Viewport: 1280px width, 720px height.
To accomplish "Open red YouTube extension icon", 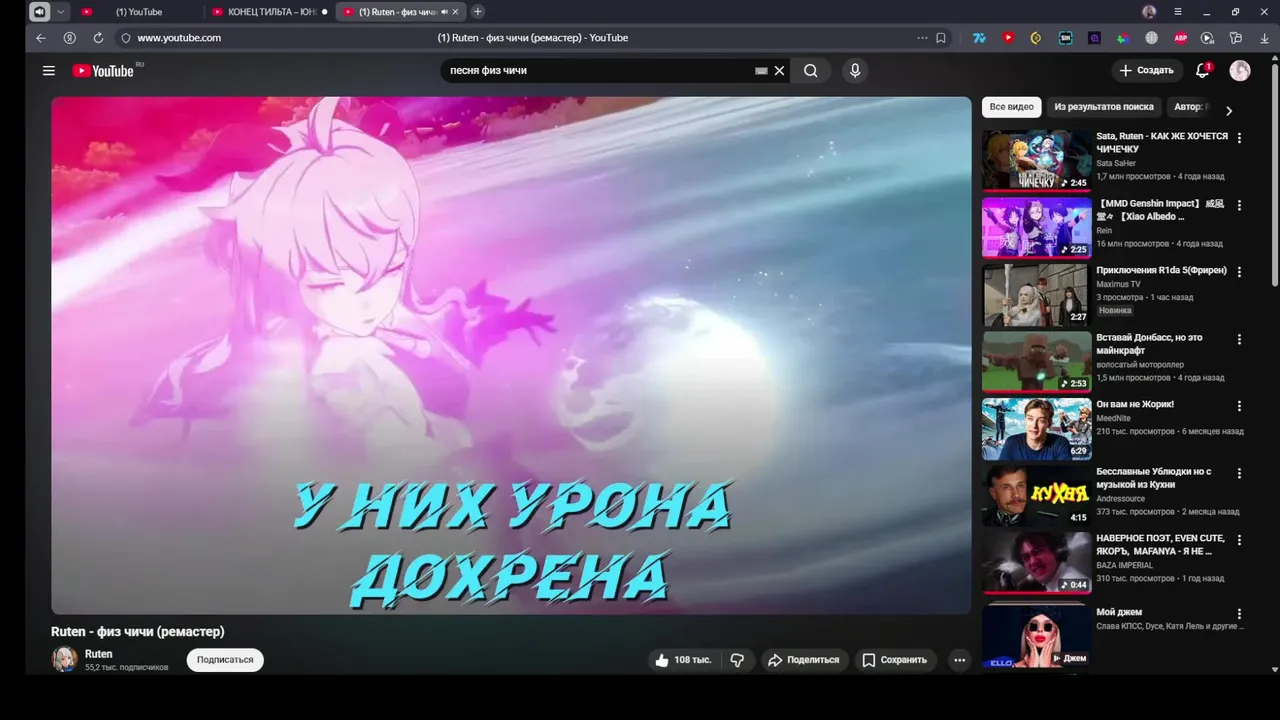I will click(1008, 38).
